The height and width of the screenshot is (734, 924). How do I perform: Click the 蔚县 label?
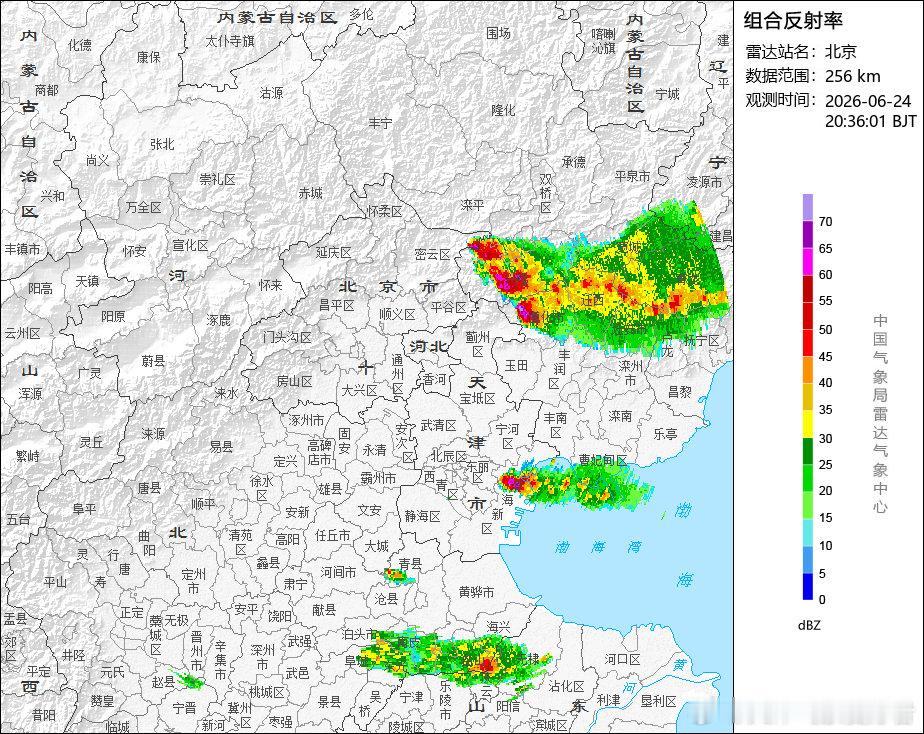tap(153, 361)
